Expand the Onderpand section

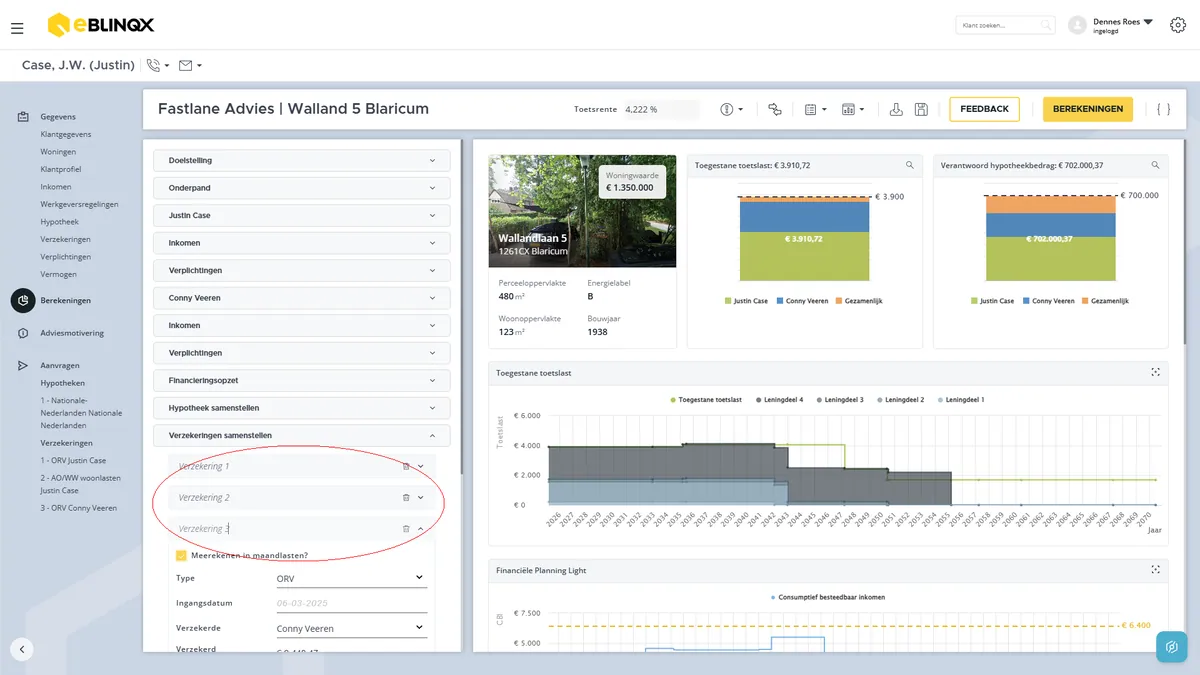[x=302, y=188]
